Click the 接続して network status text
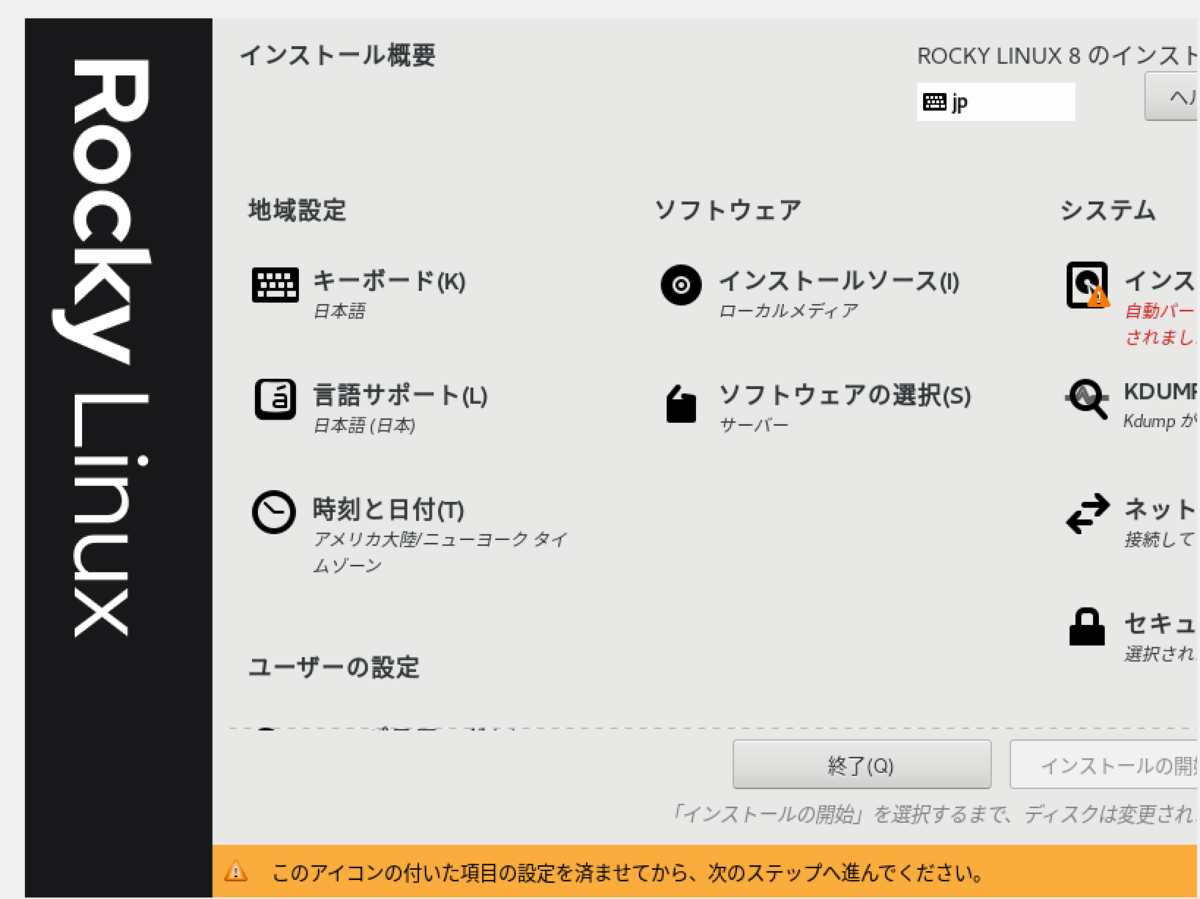Image resolution: width=1200 pixels, height=899 pixels. (x=1160, y=539)
